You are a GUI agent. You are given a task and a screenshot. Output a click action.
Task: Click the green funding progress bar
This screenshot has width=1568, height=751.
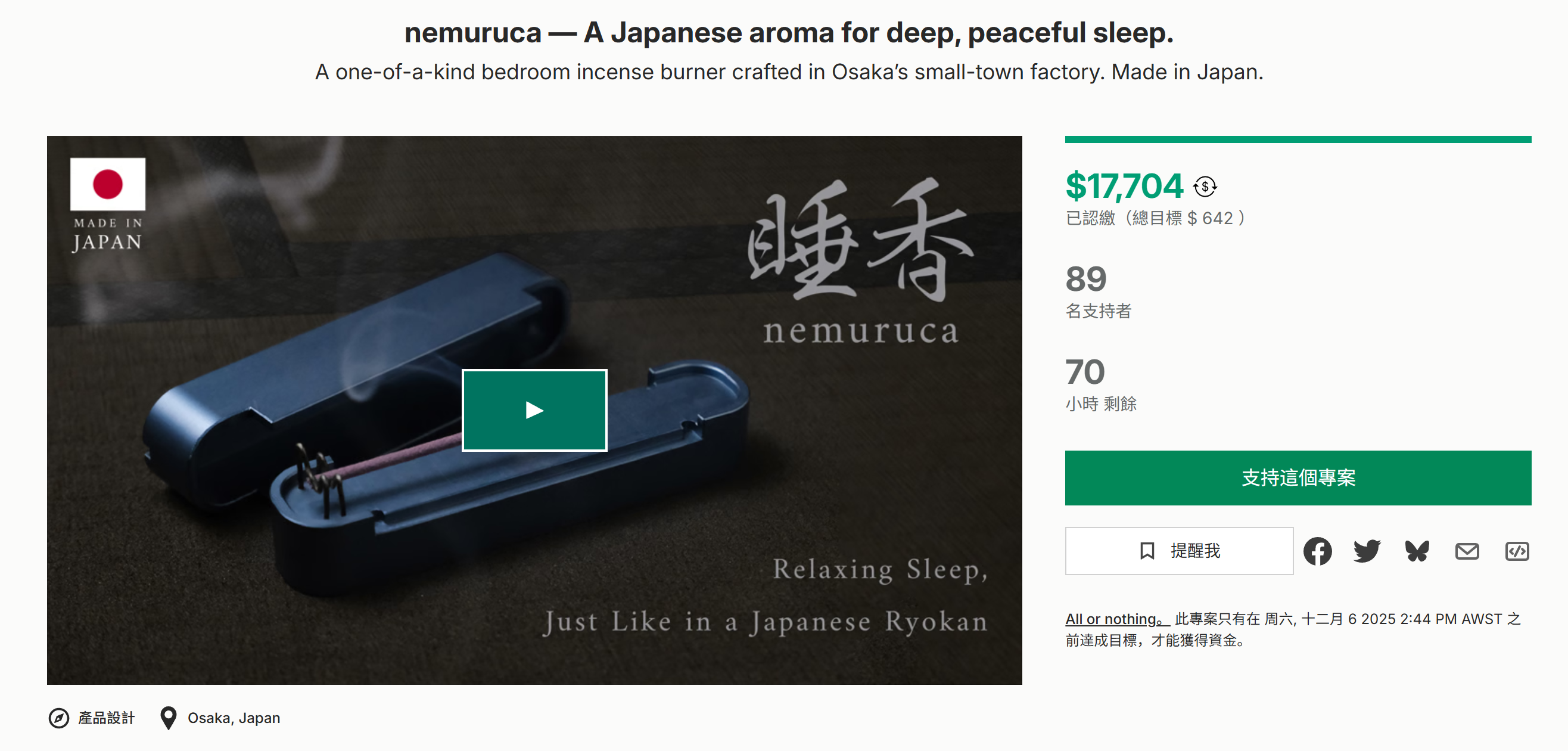1297,139
